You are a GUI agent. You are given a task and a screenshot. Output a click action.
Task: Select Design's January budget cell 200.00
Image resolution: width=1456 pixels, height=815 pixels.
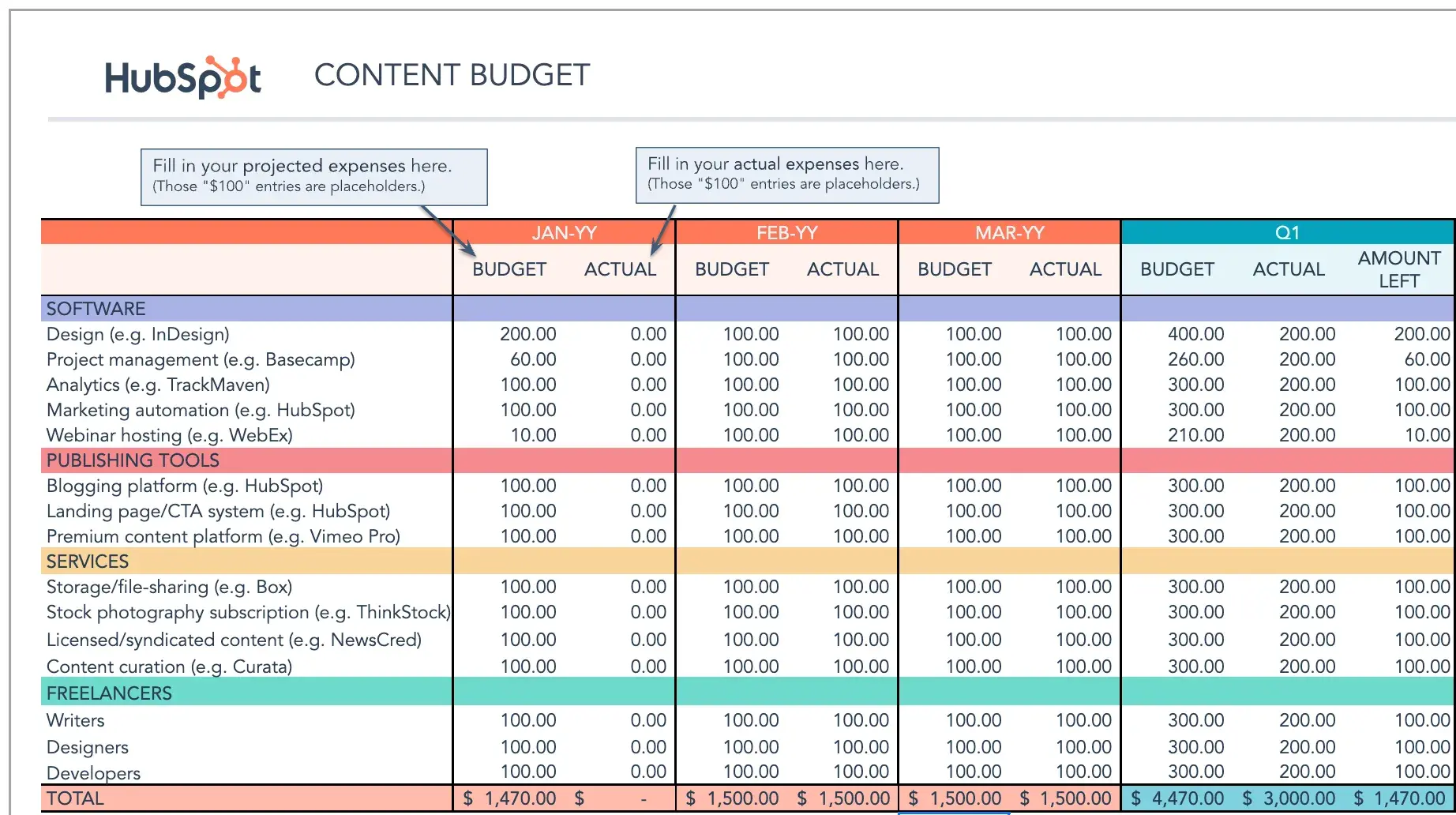click(x=527, y=334)
